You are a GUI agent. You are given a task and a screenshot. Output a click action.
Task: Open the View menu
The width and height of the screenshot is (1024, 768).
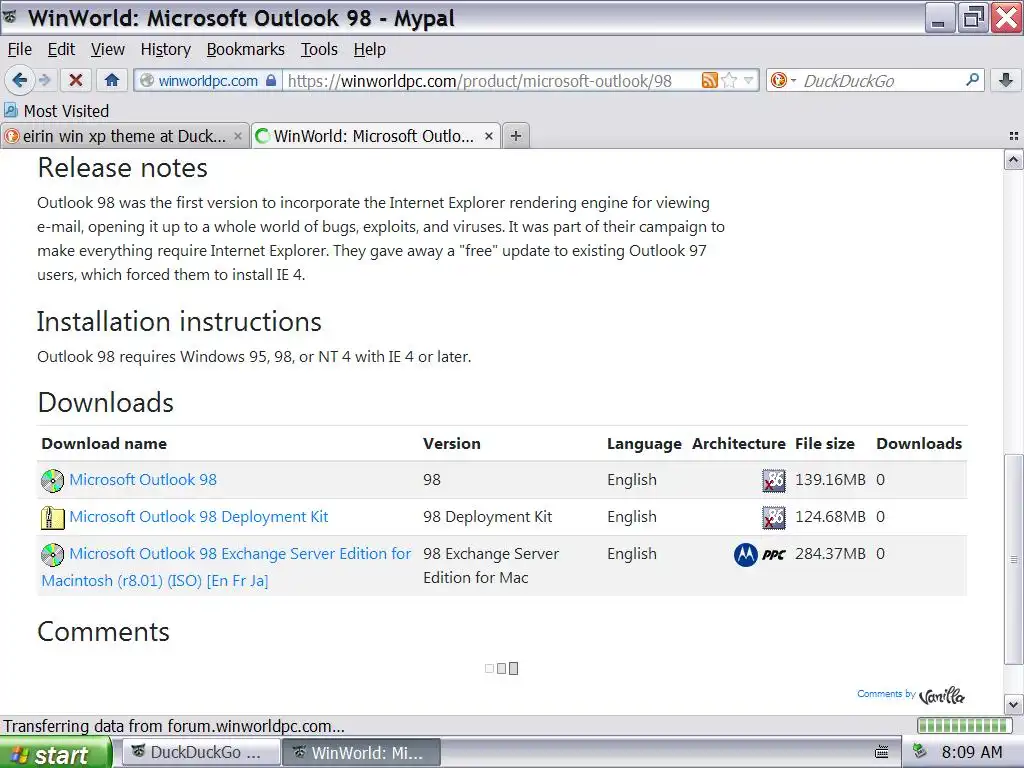(108, 50)
